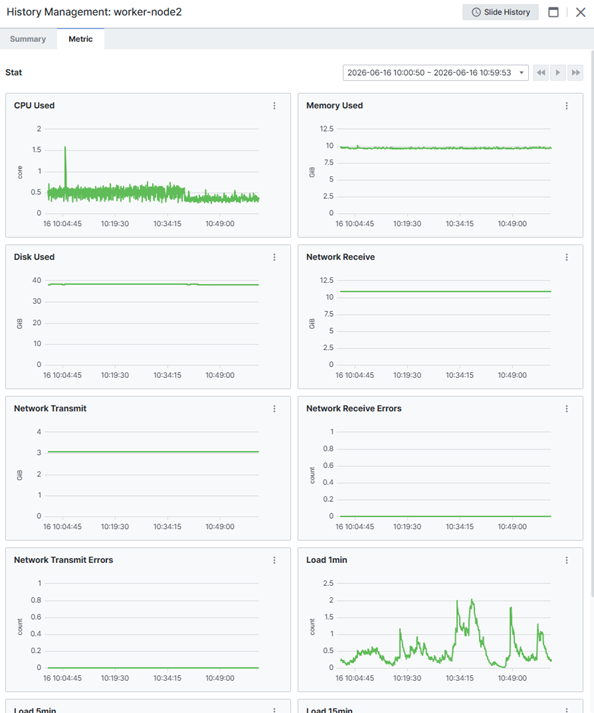The height and width of the screenshot is (713, 594).
Task: Click the highest peak on the Load 1min chart
Action: click(473, 601)
